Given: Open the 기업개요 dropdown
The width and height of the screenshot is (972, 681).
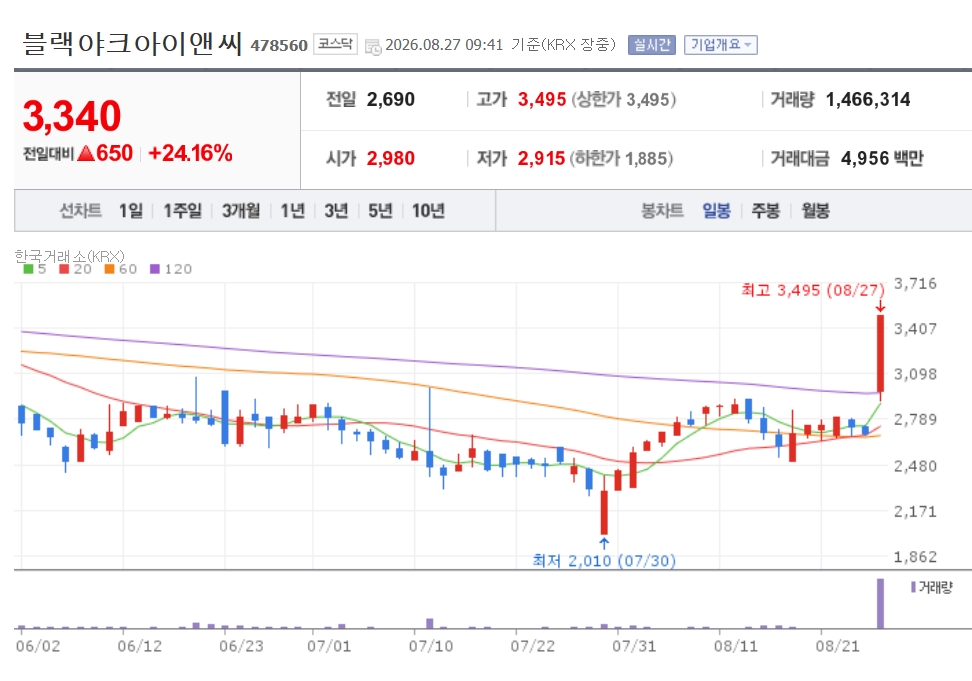Looking at the screenshot, I should (x=720, y=45).
